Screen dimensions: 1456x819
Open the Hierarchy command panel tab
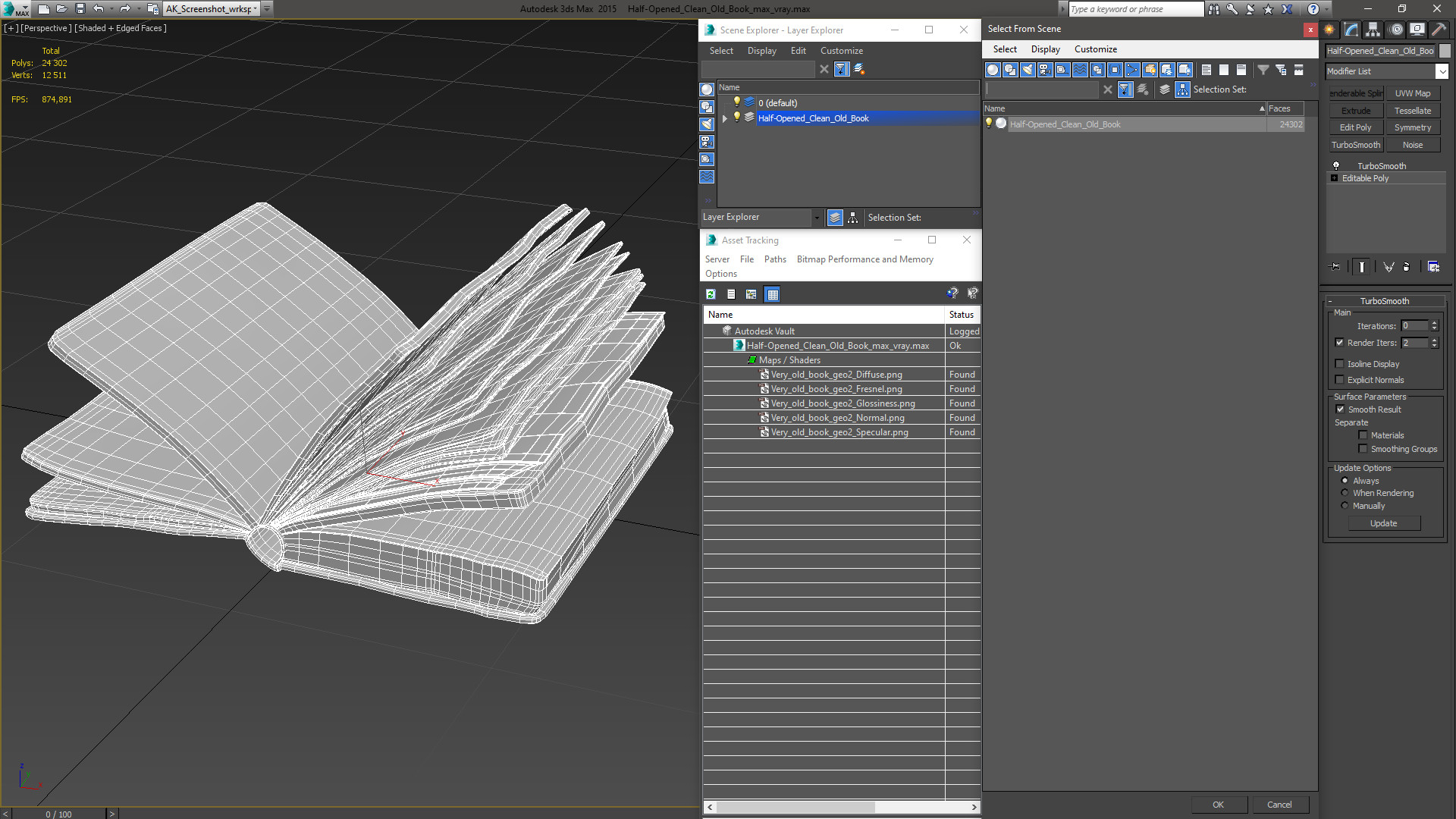(1373, 30)
